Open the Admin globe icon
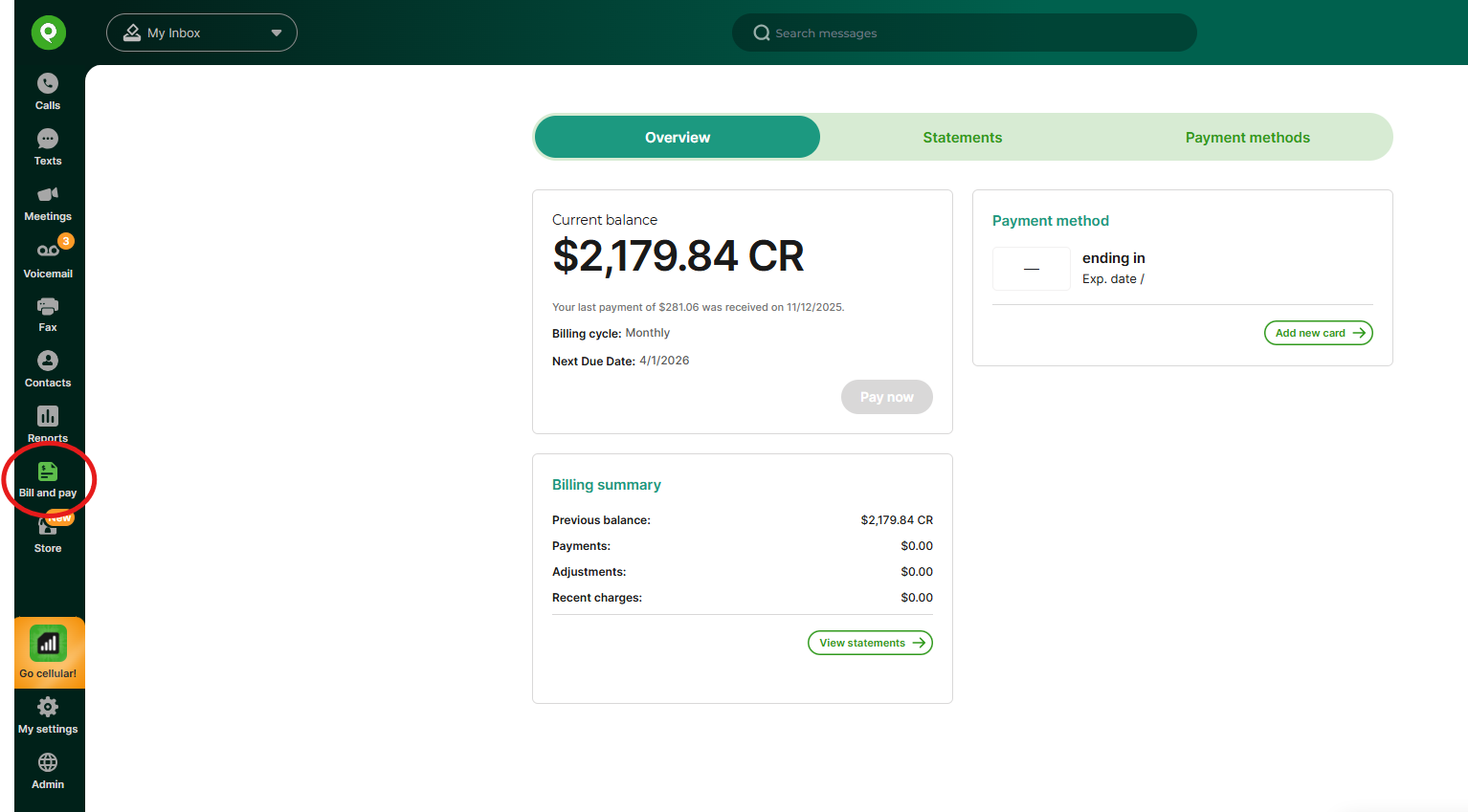Image resolution: width=1468 pixels, height=812 pixels. coord(48,770)
